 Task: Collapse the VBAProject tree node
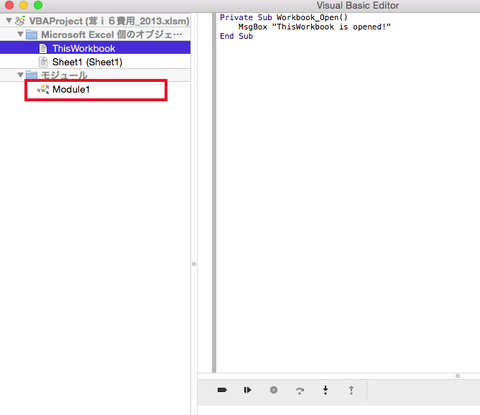coord(9,21)
